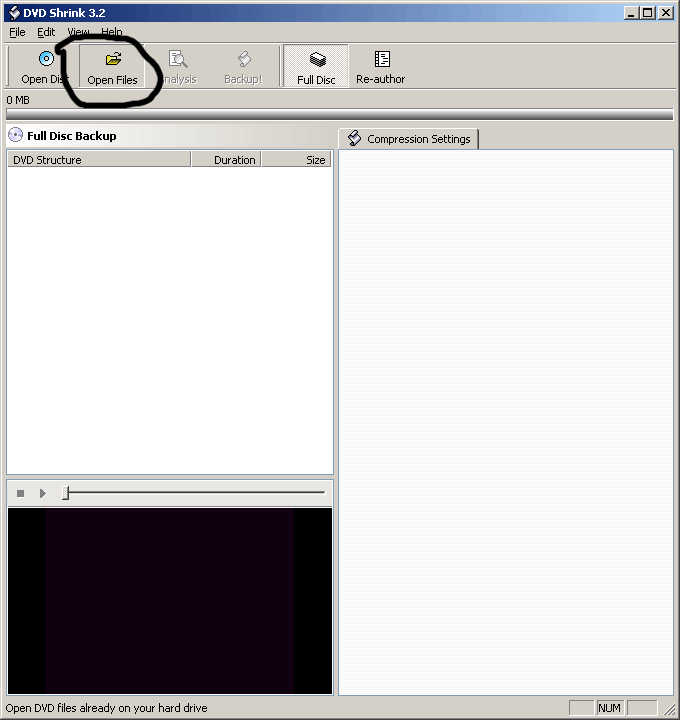This screenshot has height=720, width=680.
Task: Click the DVD Shrink title bar icon
Action: point(13,13)
